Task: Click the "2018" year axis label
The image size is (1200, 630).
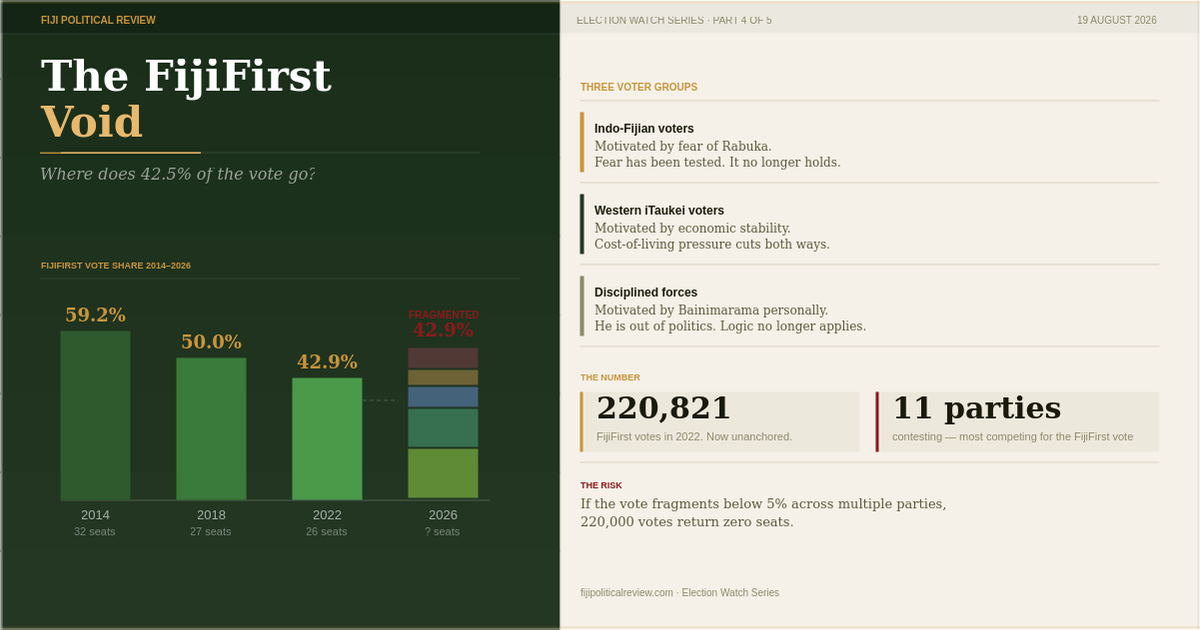Action: click(211, 515)
